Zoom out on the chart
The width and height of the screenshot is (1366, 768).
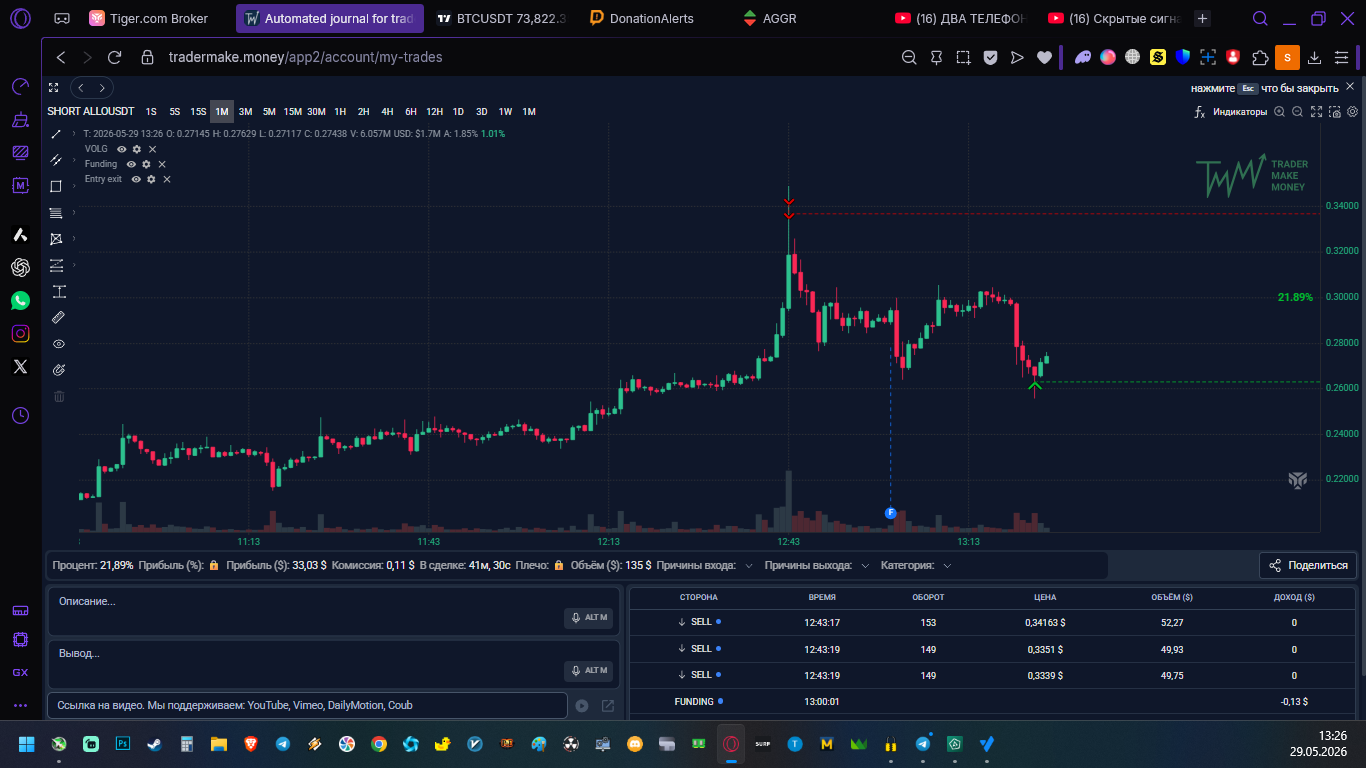point(1298,112)
